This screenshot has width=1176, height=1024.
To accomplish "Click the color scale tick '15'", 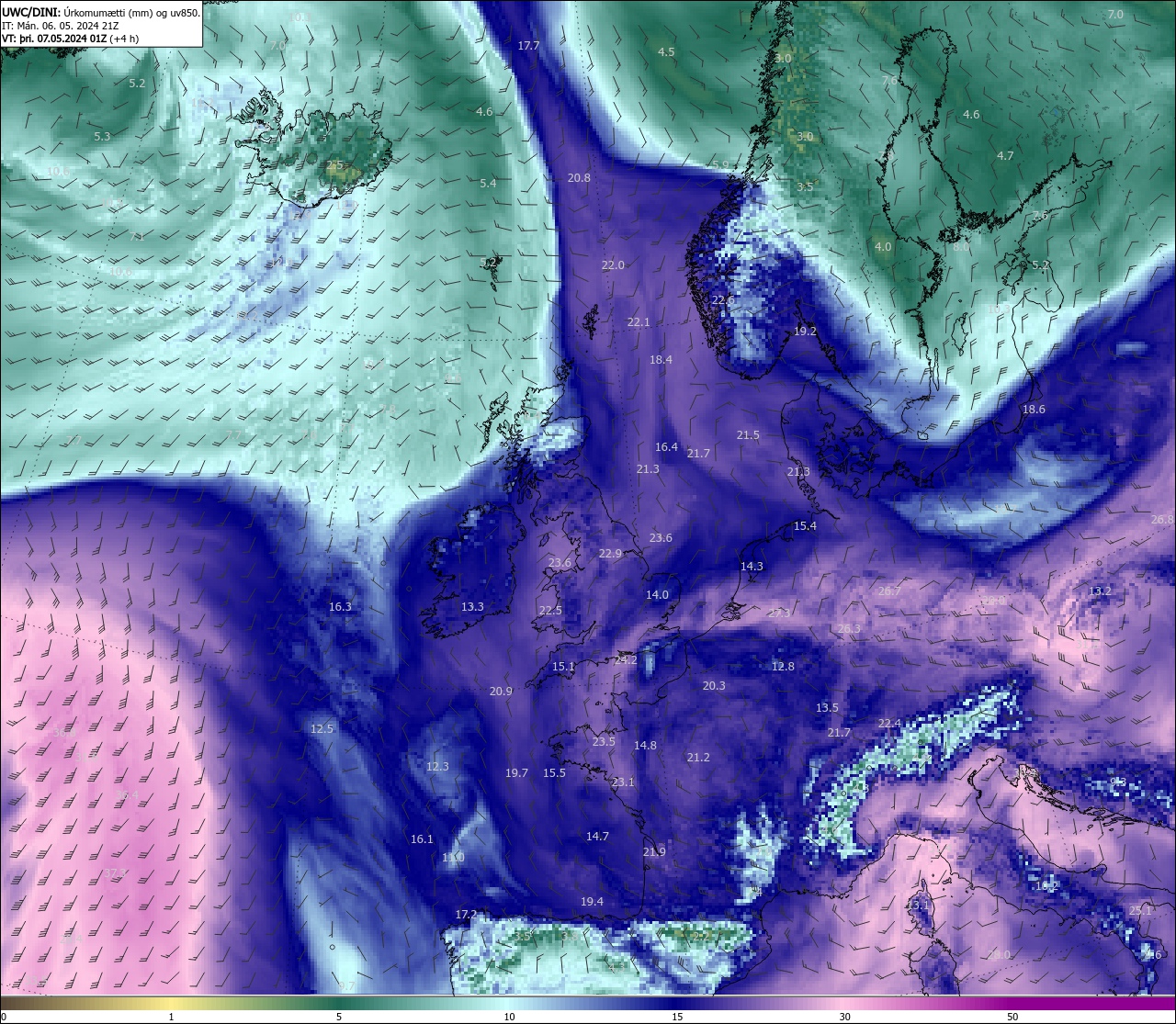I will 677,1017.
